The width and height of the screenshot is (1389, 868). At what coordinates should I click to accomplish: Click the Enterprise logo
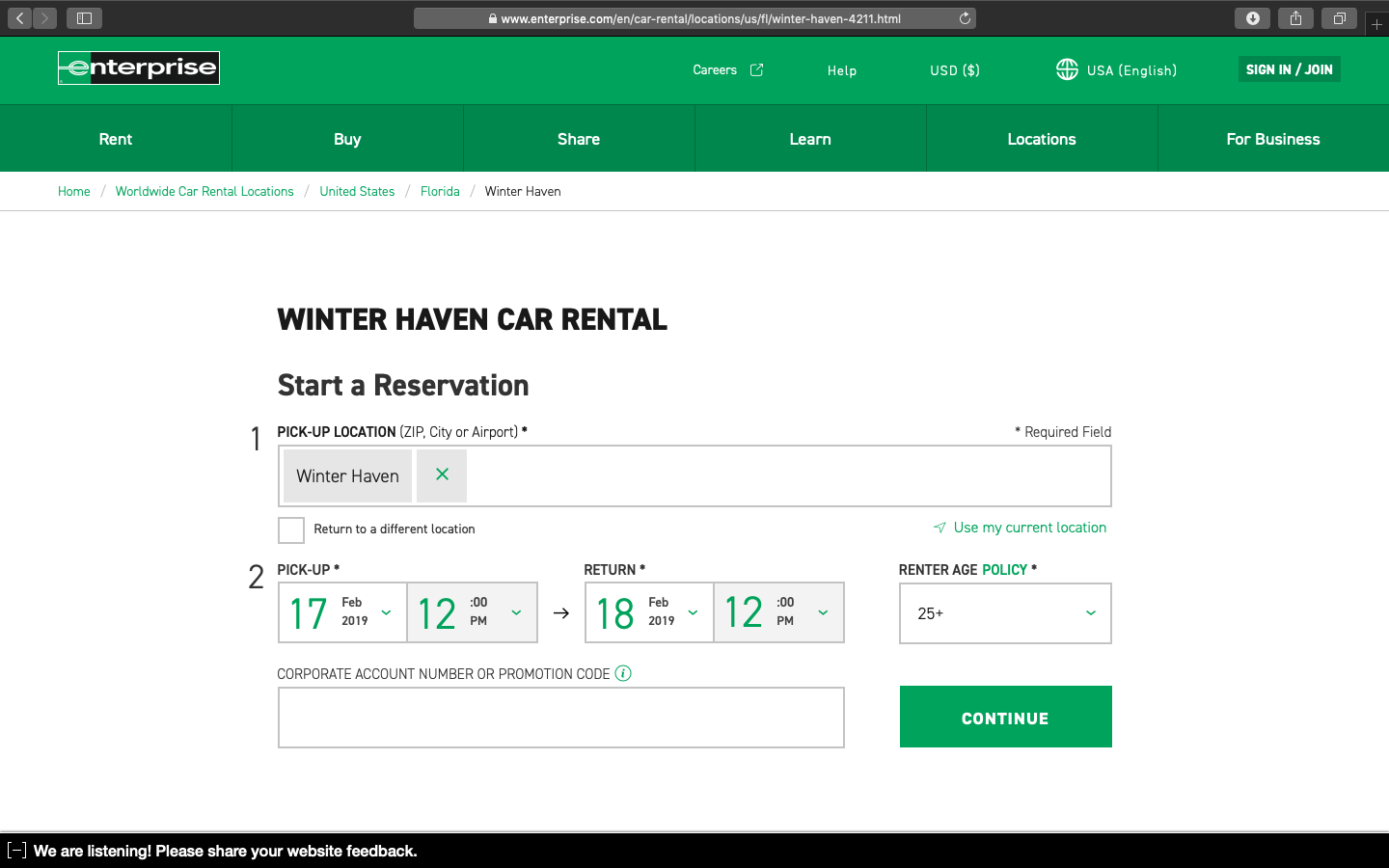tap(138, 68)
